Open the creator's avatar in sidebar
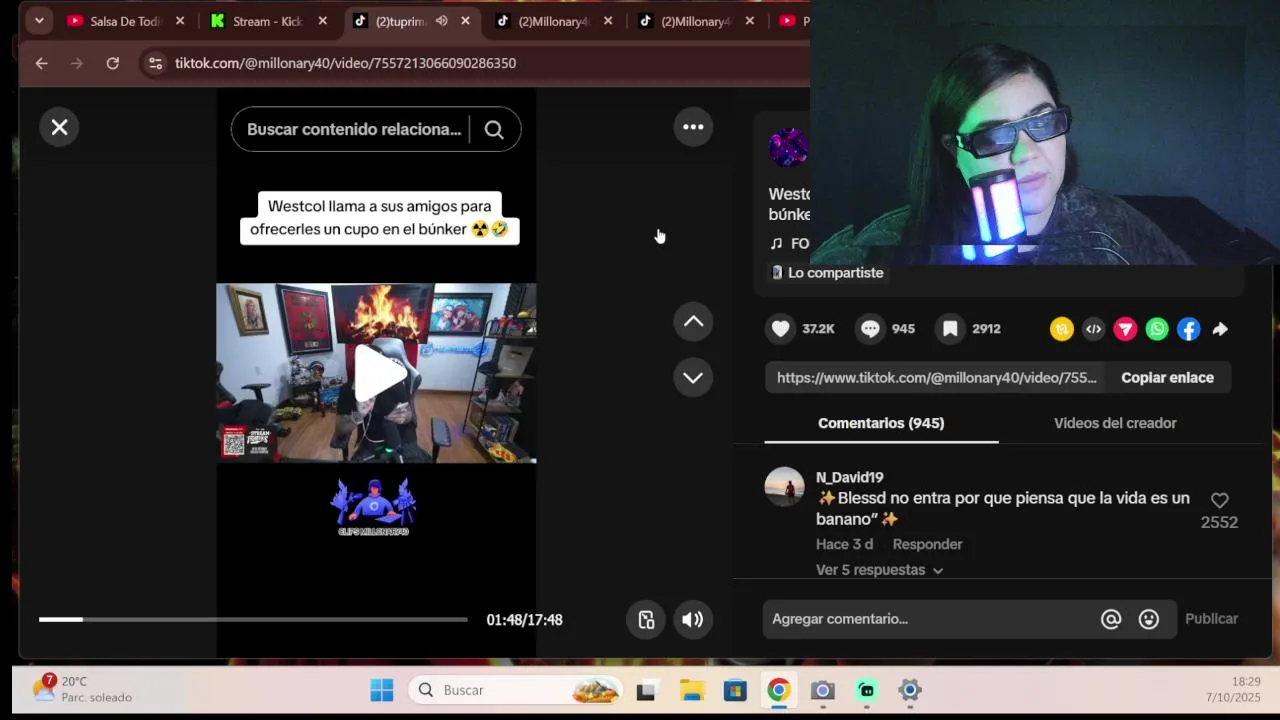Image resolution: width=1280 pixels, height=720 pixels. 788,147
